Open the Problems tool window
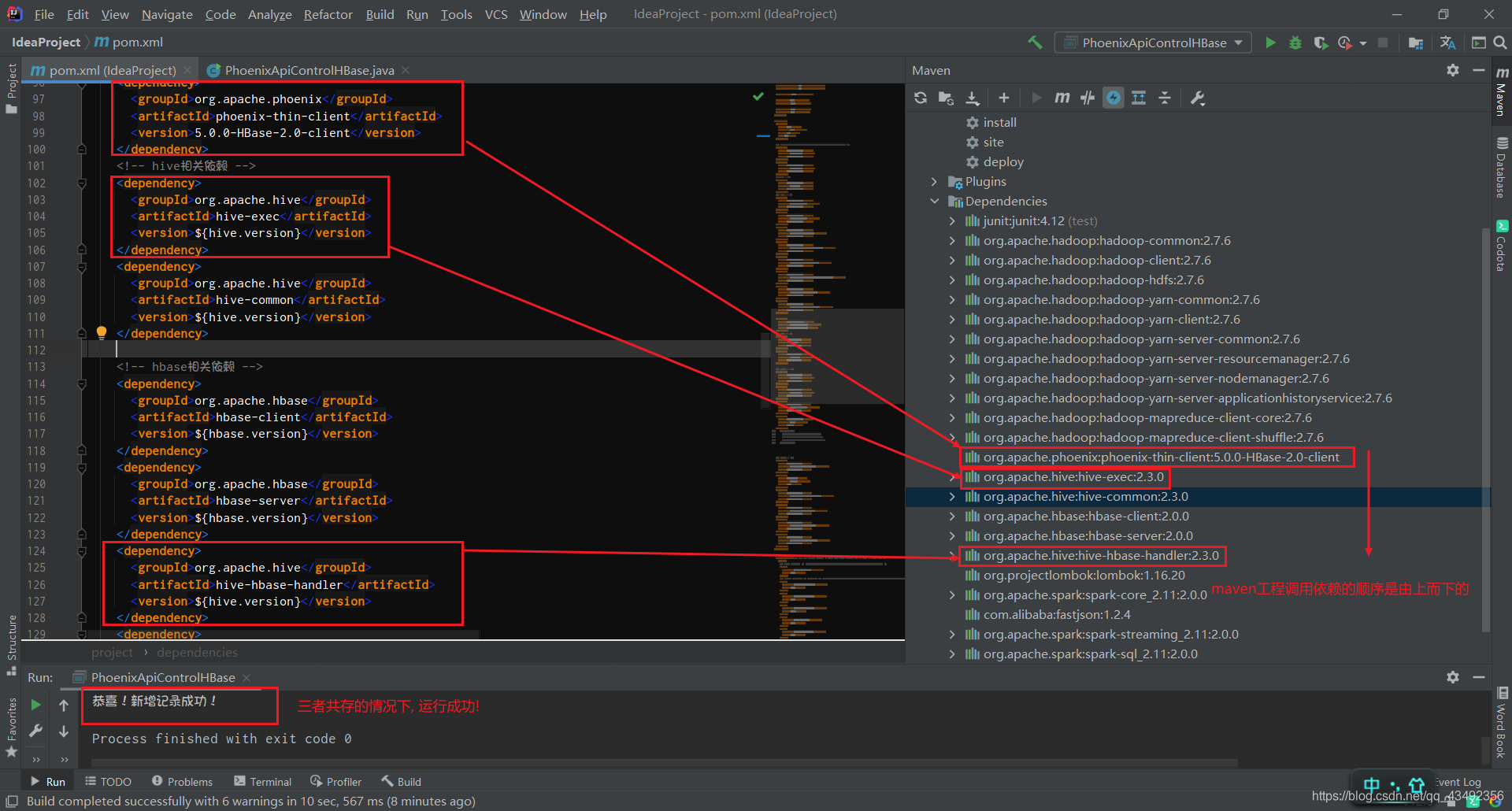1512x811 pixels. tap(182, 782)
